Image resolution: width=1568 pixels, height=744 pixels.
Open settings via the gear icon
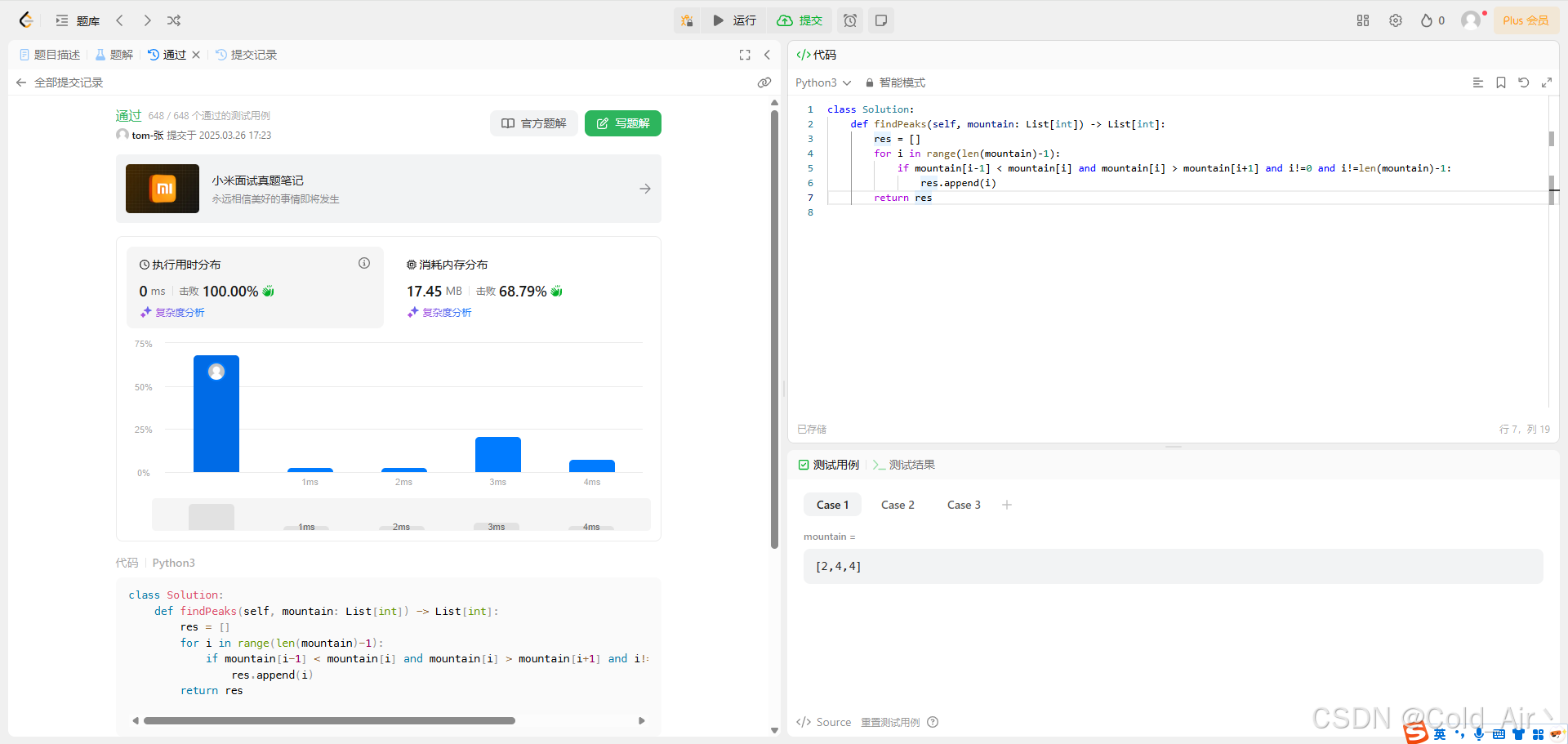[x=1396, y=20]
